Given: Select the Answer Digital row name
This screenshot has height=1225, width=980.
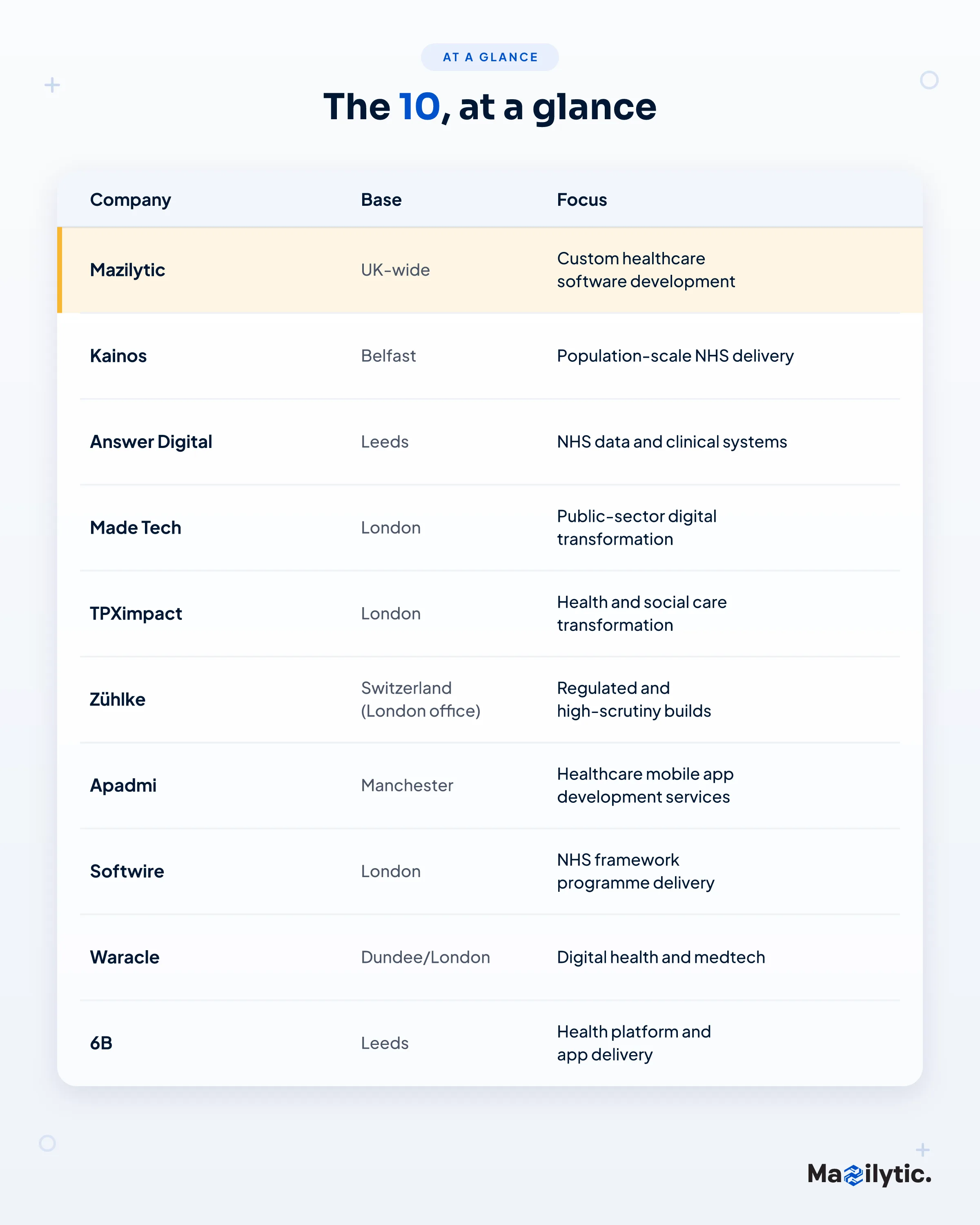Looking at the screenshot, I should pos(151,442).
